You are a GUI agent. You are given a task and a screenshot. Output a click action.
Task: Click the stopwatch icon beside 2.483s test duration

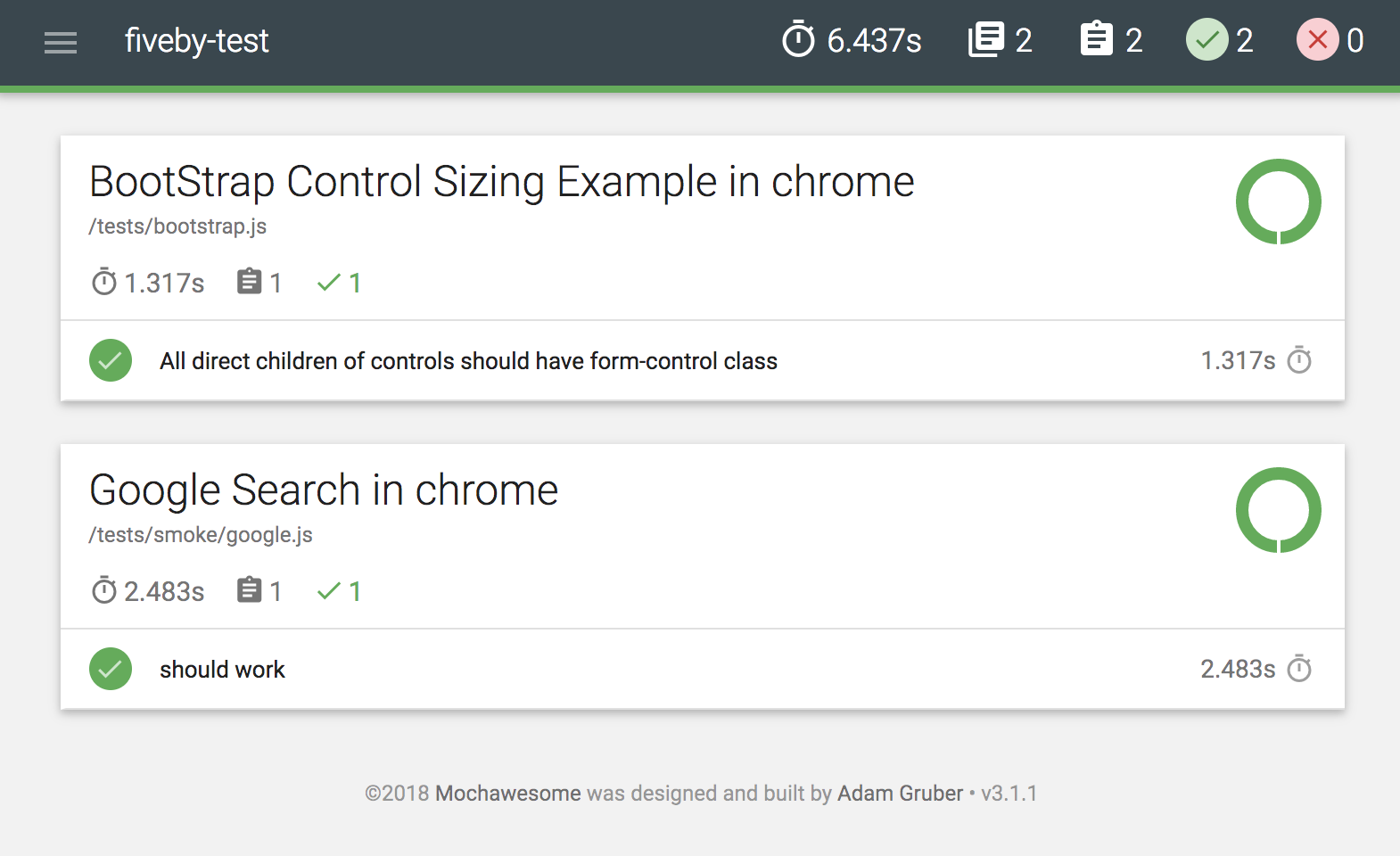point(1299,668)
